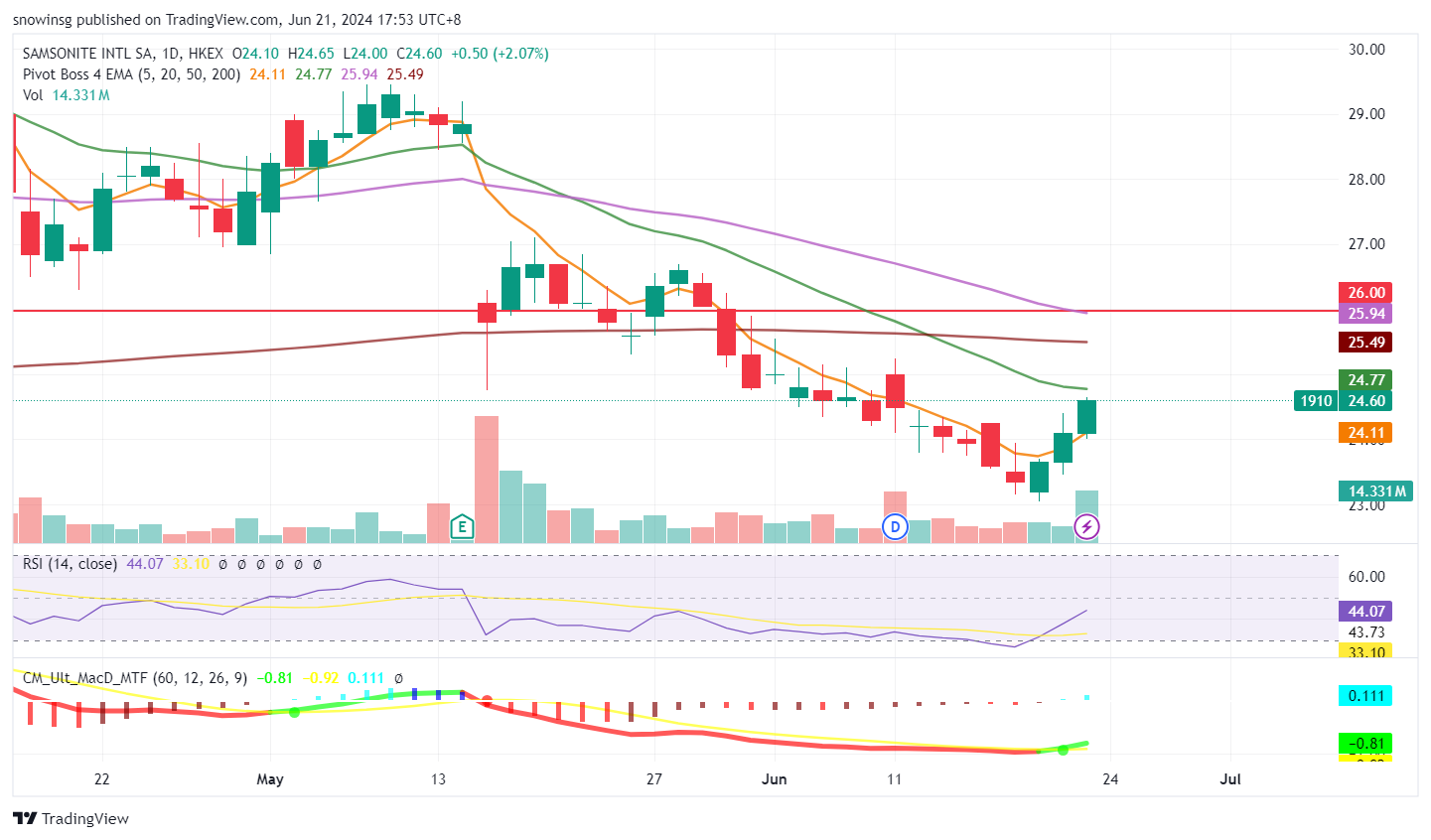Click the dividend 'D' marker icon
The image size is (1431, 840).
pos(896,527)
